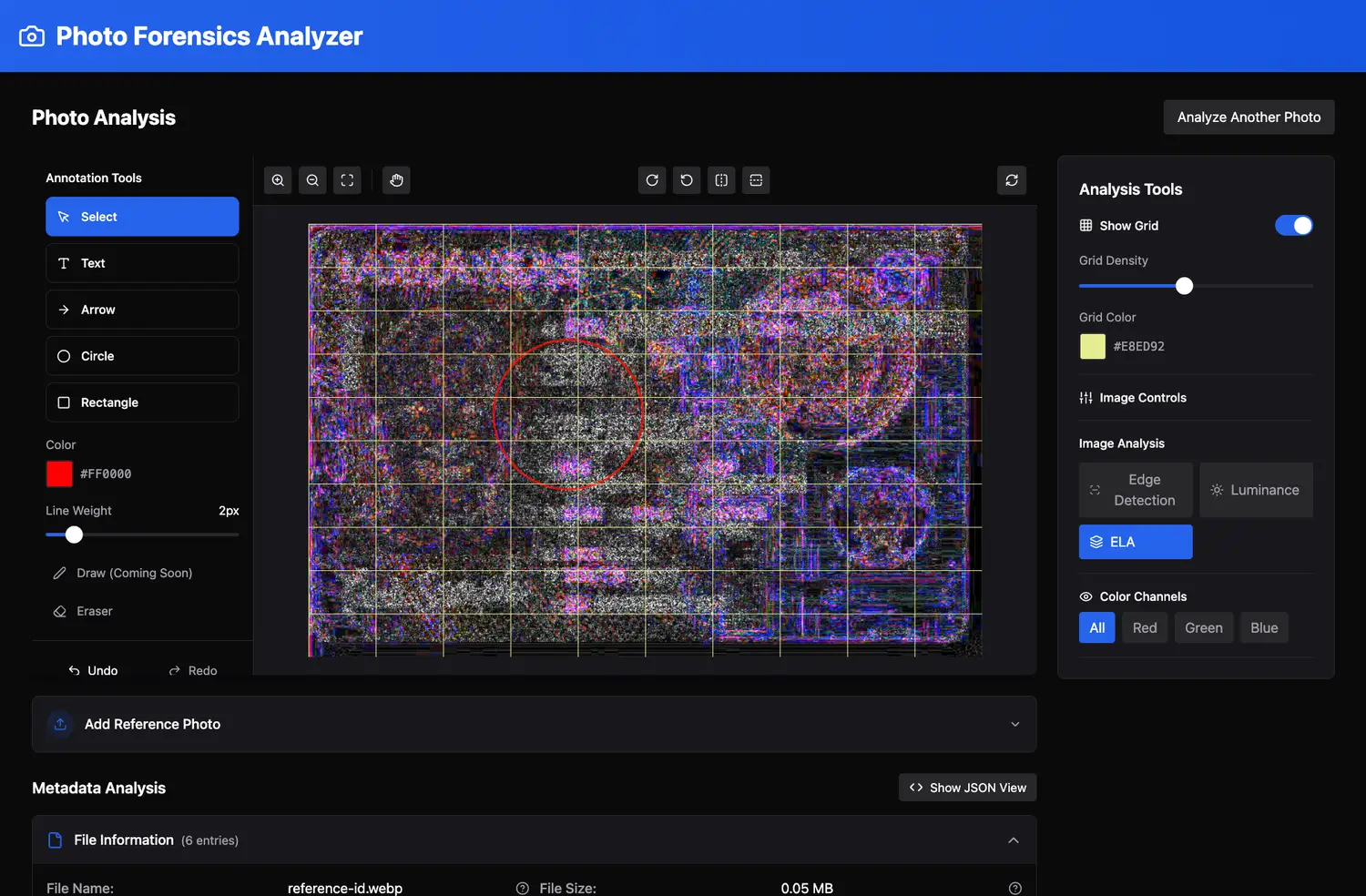Open the yellow Grid Color swatch
Viewport: 1366px width, 896px height.
1092,346
